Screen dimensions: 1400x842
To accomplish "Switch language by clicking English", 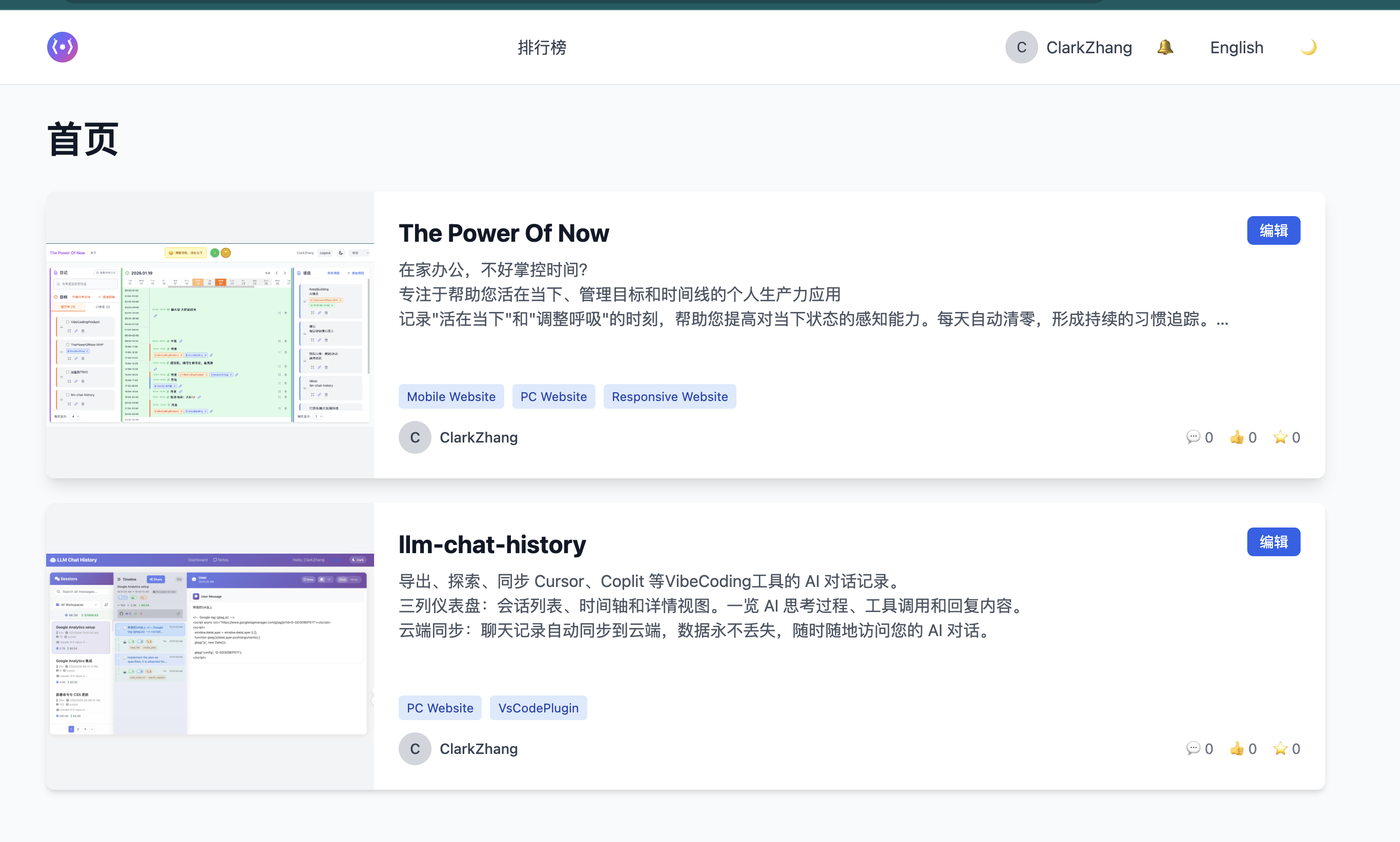I will pyautogui.click(x=1236, y=47).
